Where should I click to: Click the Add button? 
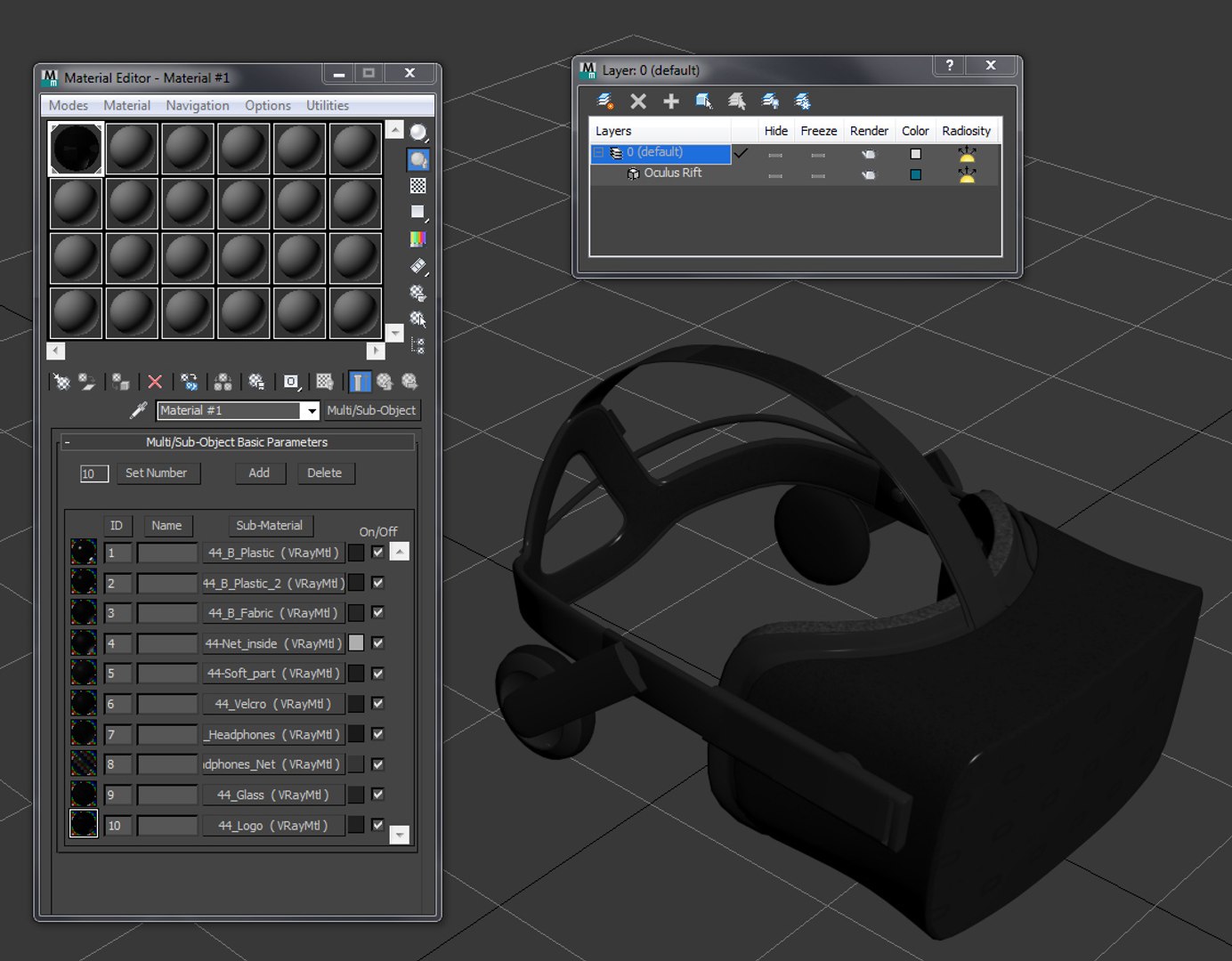[x=259, y=473]
